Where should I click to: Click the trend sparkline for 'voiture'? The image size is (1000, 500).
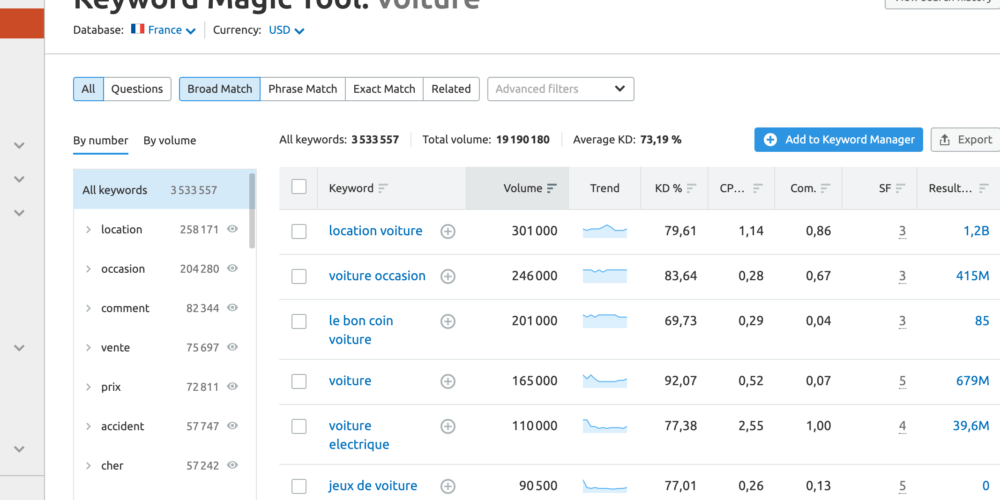(604, 381)
